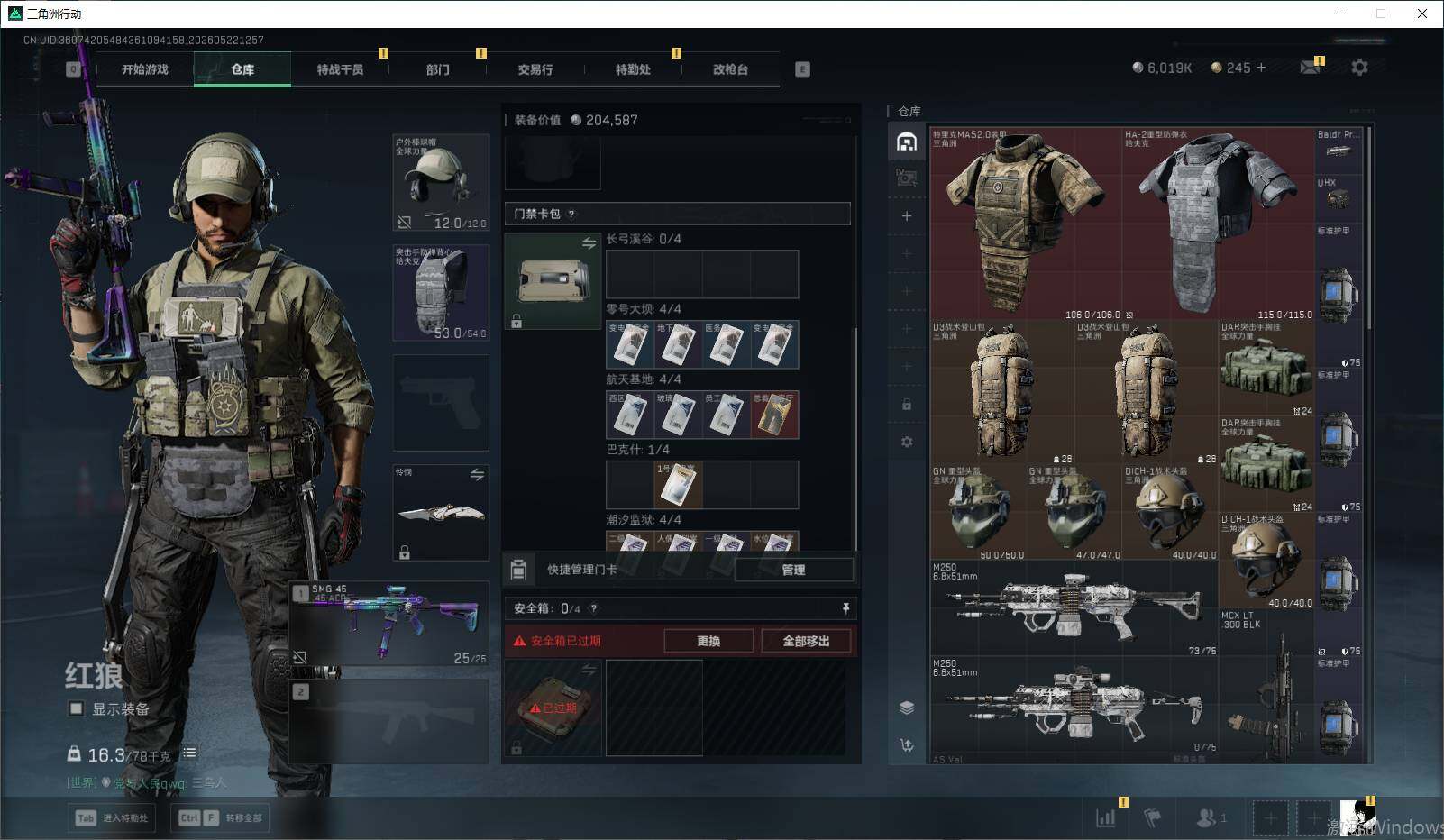This screenshot has height=840, width=1444.
Task: Add a page with the bright warehouse sidebar plus
Action: (x=907, y=216)
